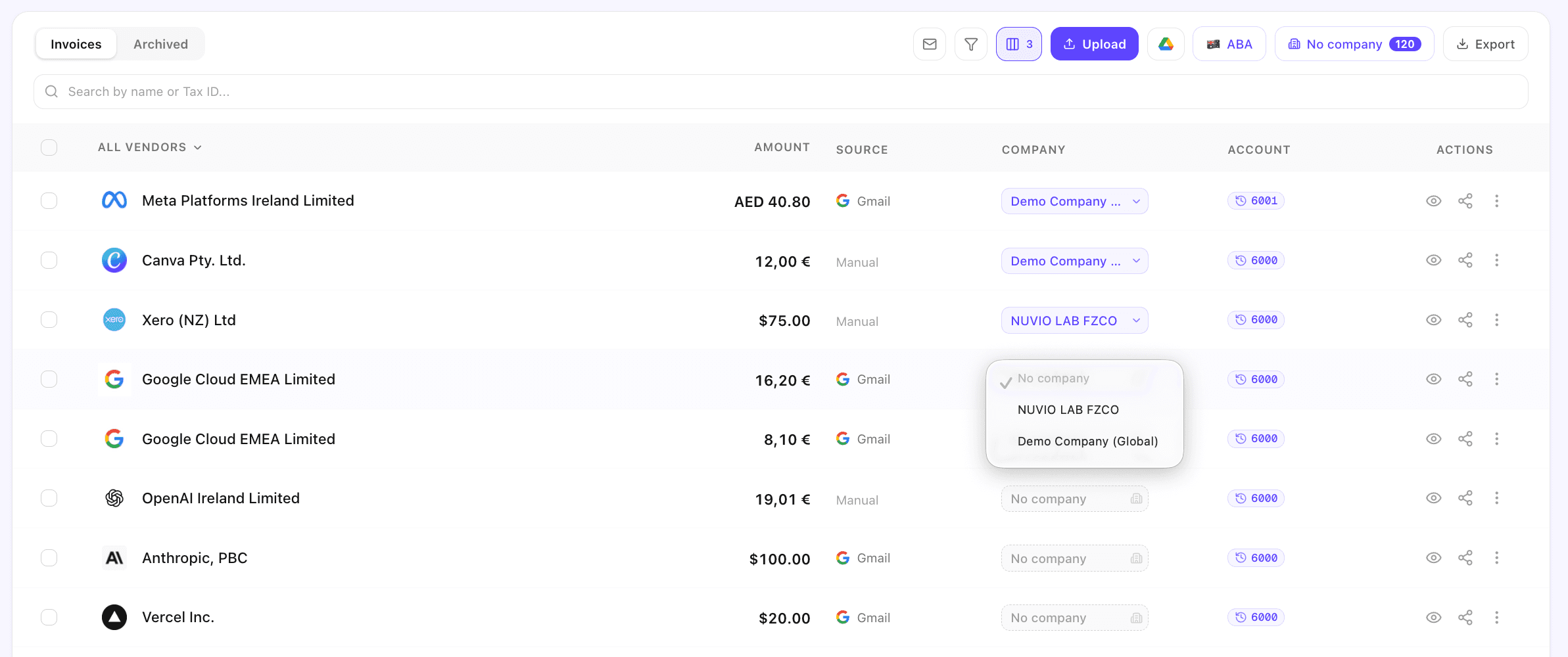
Task: Open company dropdown for Meta Platforms row
Action: pos(1074,201)
